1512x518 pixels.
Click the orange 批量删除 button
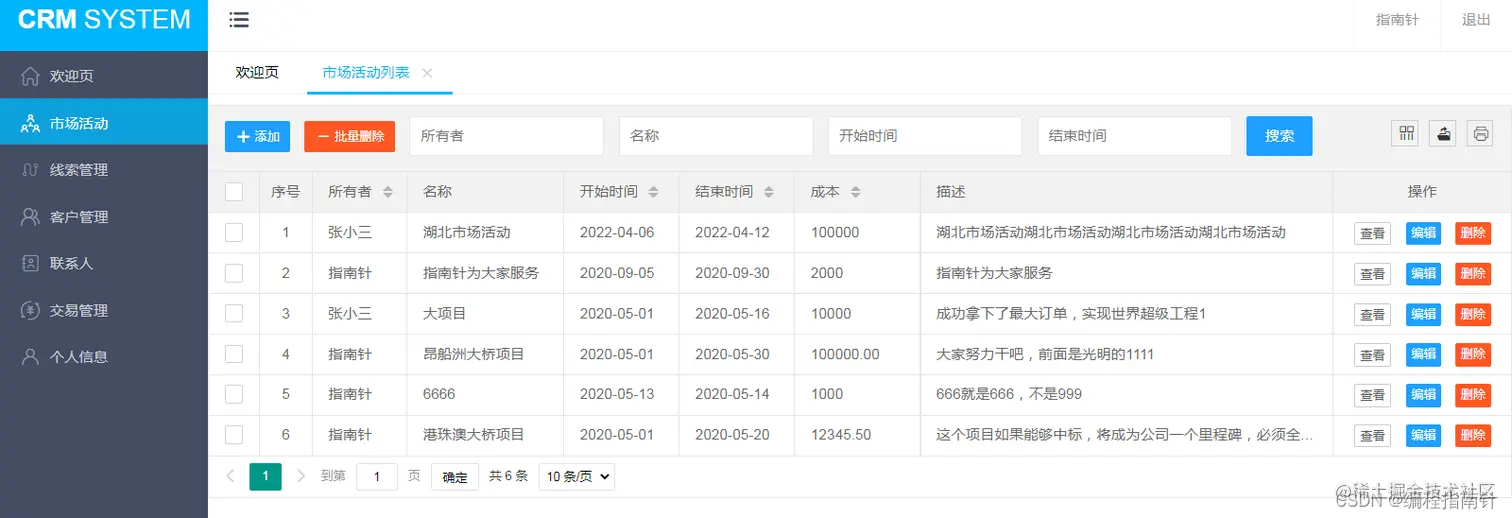click(x=350, y=136)
